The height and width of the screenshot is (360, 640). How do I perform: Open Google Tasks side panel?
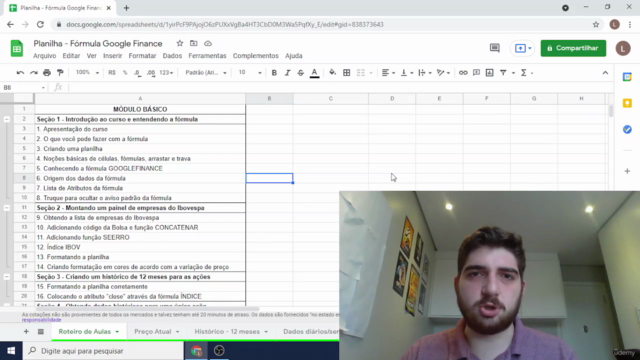[x=627, y=129]
